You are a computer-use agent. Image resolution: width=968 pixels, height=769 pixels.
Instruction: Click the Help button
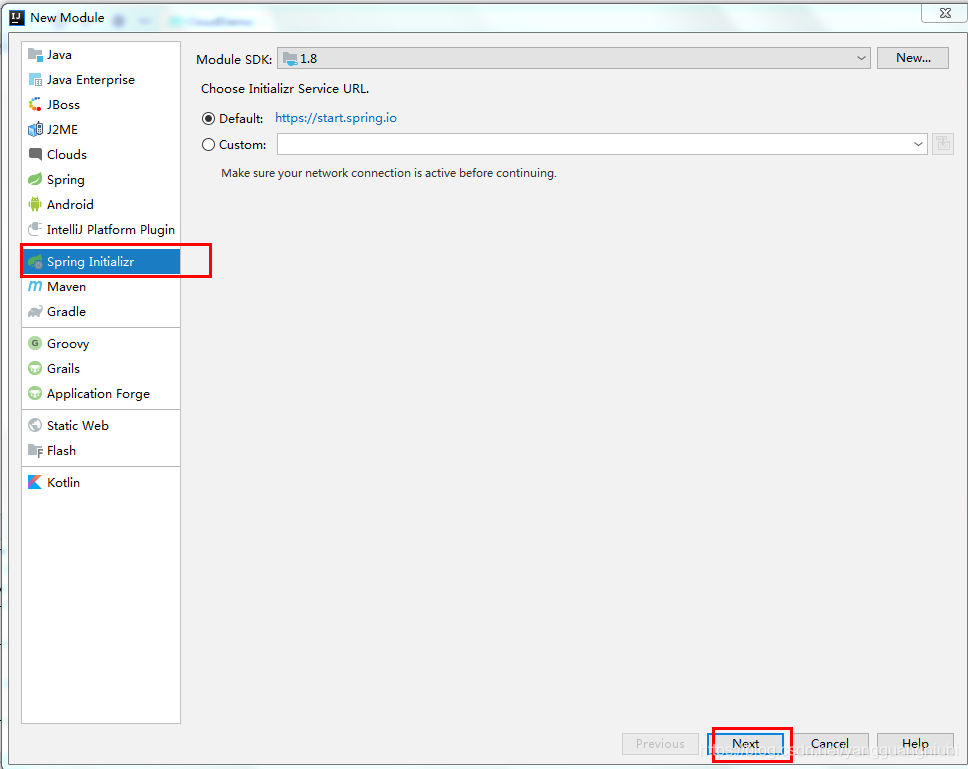coord(915,744)
